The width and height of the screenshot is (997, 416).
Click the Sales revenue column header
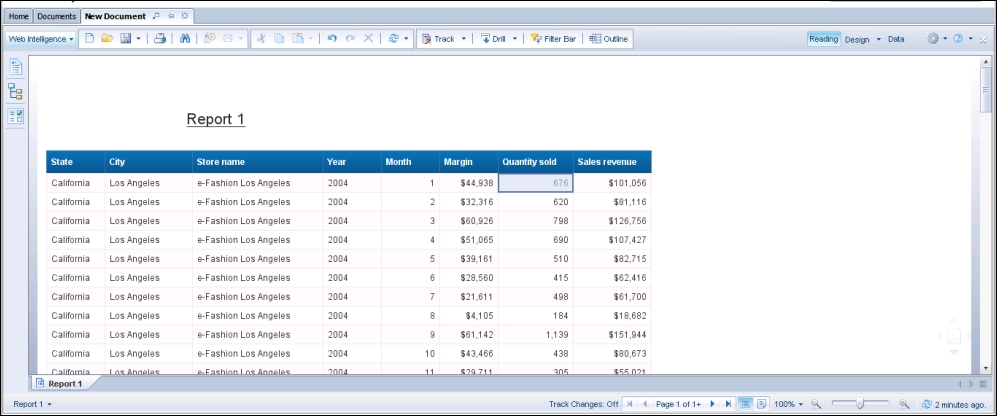tap(612, 162)
